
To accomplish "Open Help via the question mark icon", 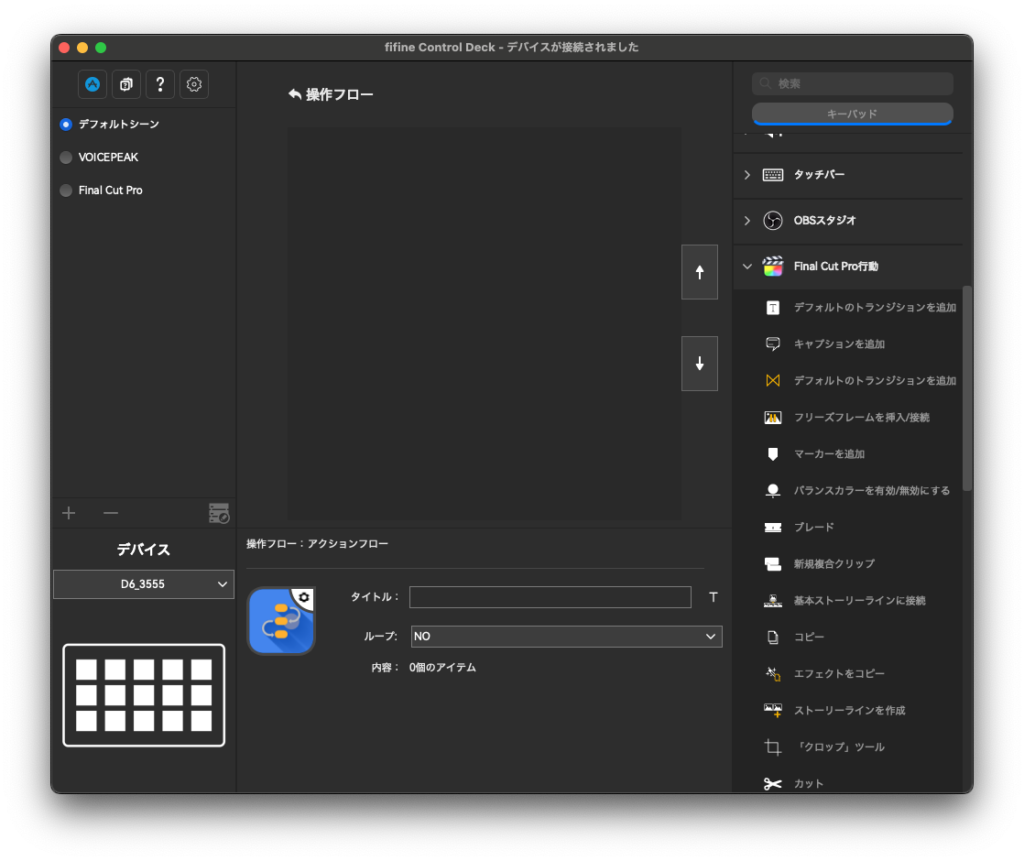I will 160,84.
